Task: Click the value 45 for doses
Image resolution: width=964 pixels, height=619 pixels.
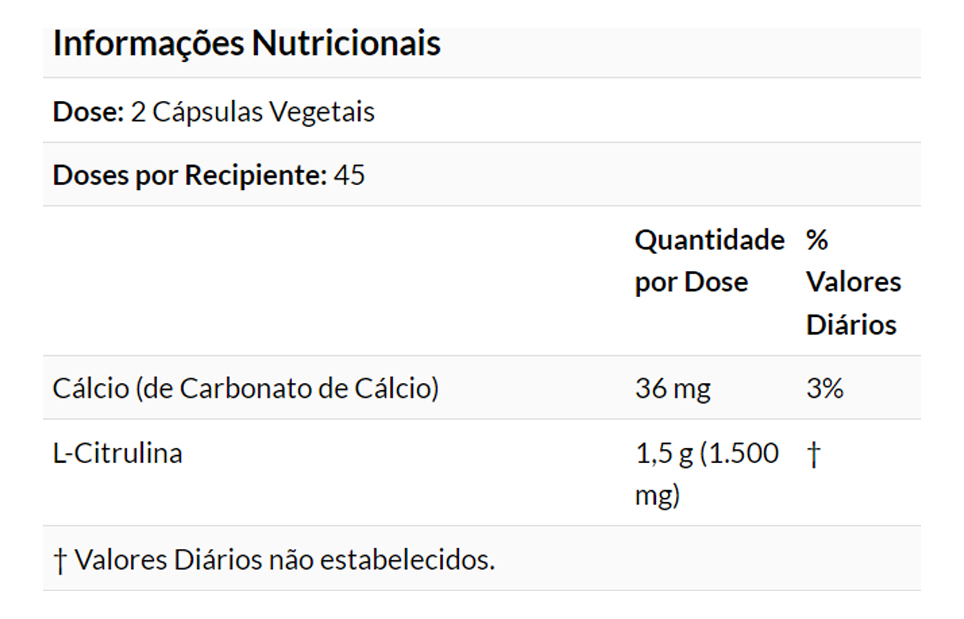Action: click(350, 176)
